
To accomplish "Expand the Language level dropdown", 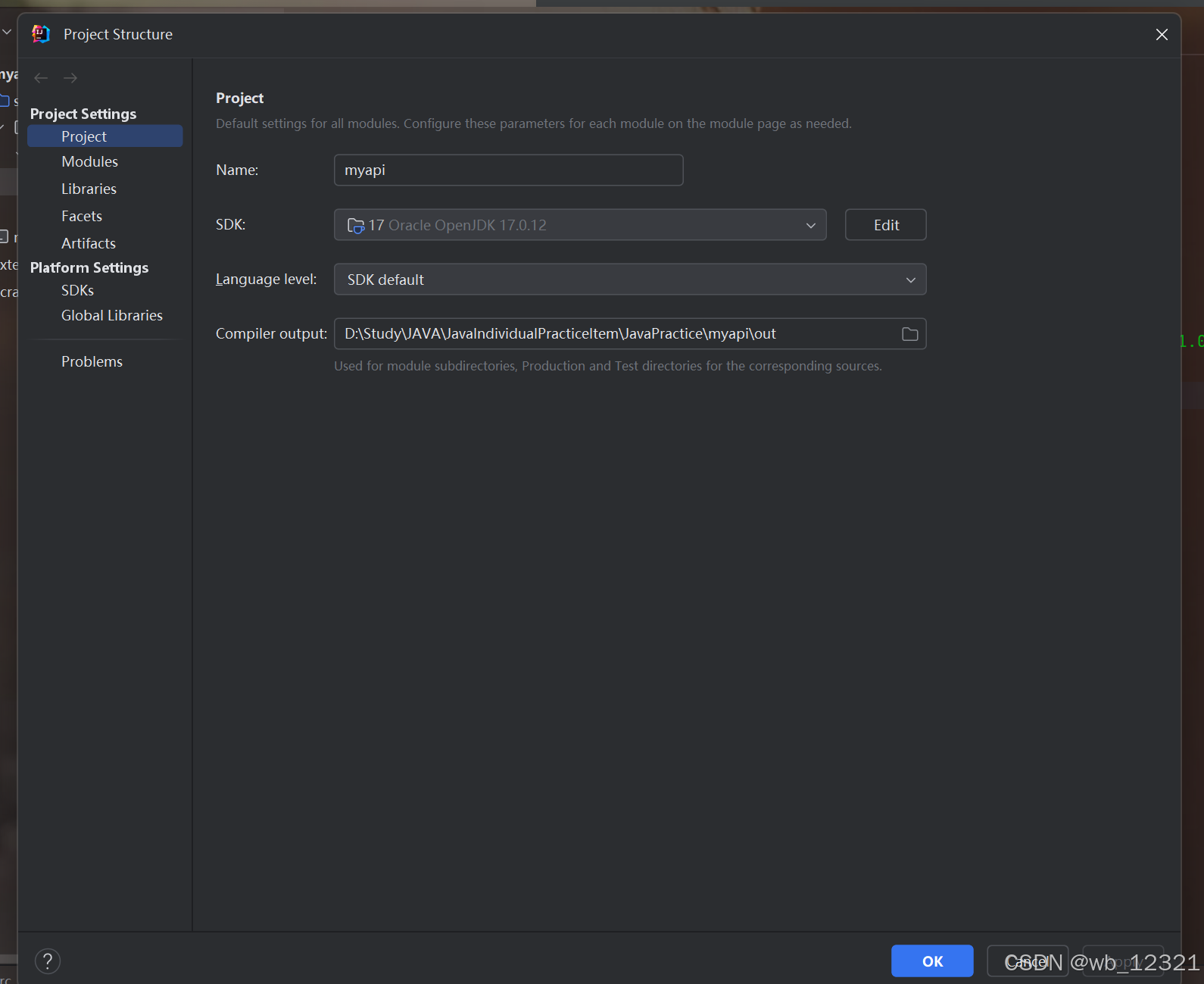I will pyautogui.click(x=630, y=280).
